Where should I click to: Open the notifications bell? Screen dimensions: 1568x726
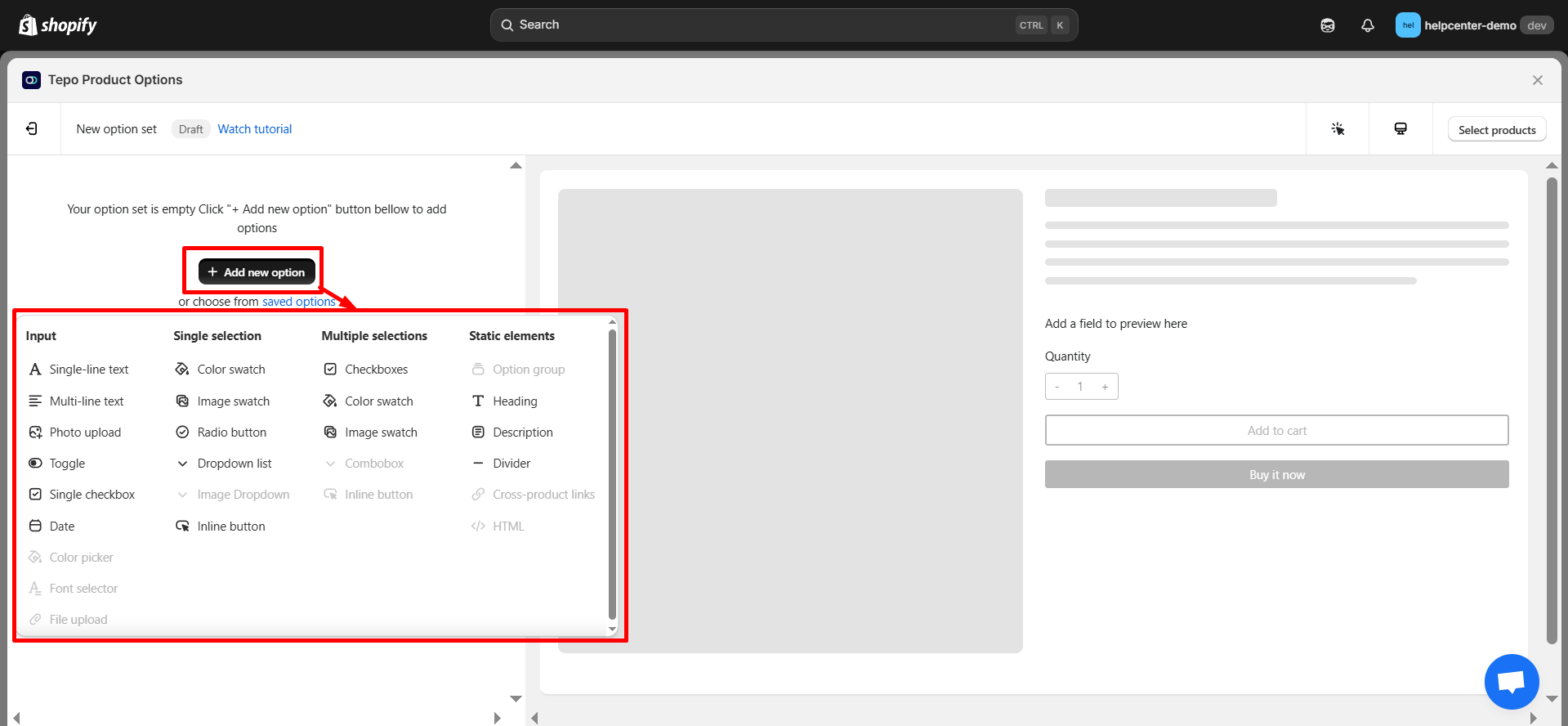[x=1368, y=25]
